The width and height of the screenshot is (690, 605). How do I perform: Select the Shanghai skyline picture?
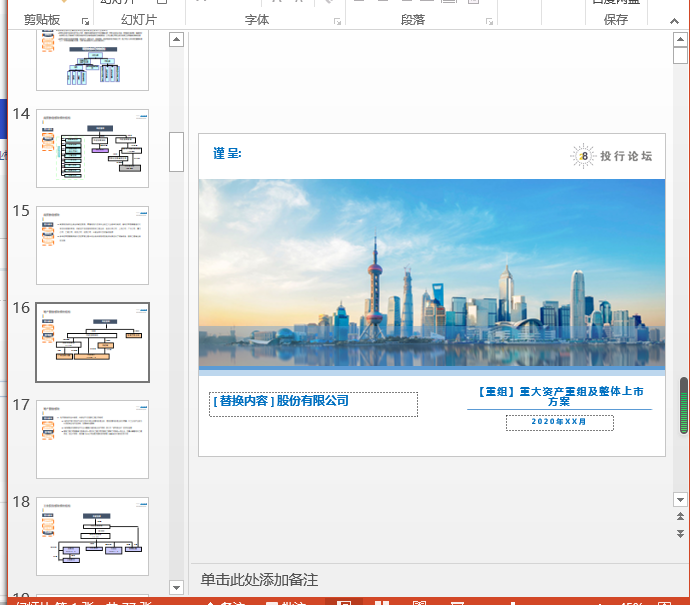[432, 273]
